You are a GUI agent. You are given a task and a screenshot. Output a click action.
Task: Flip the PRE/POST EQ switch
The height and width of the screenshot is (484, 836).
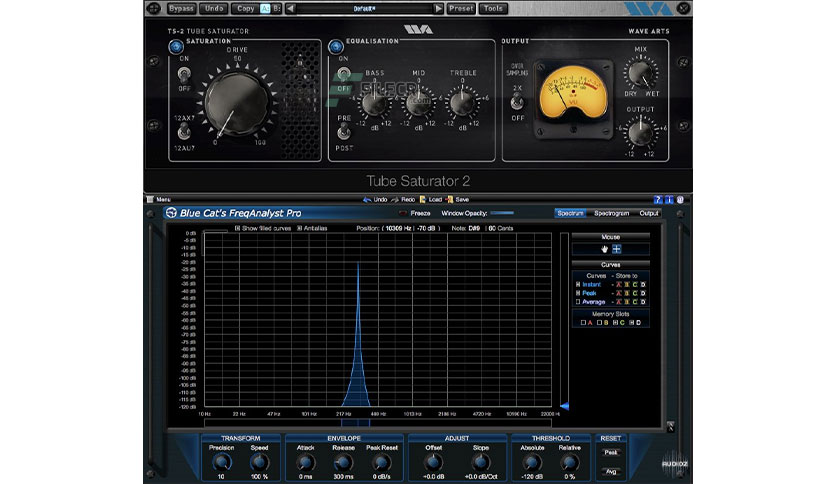344,131
